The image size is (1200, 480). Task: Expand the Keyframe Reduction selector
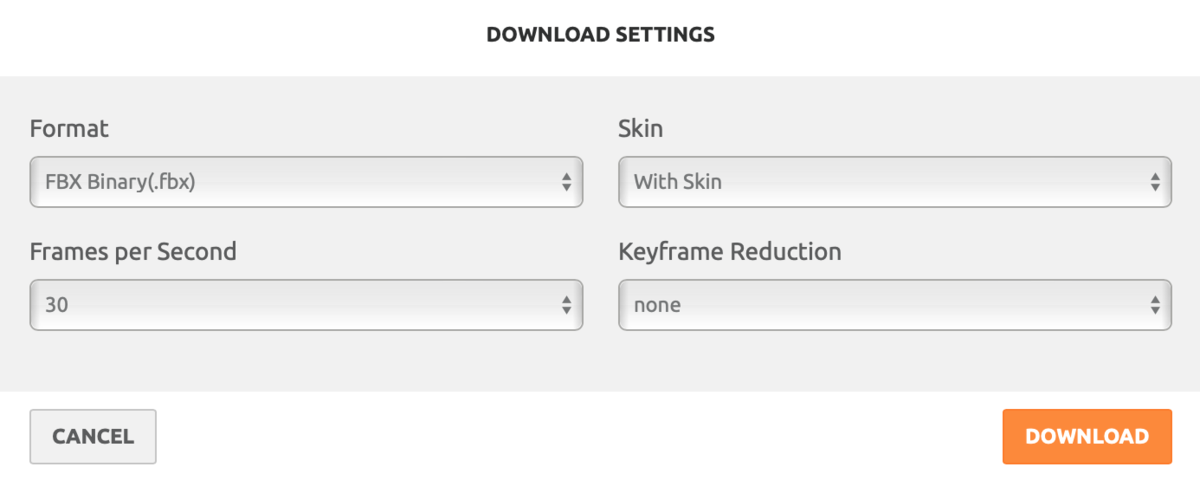coord(895,305)
